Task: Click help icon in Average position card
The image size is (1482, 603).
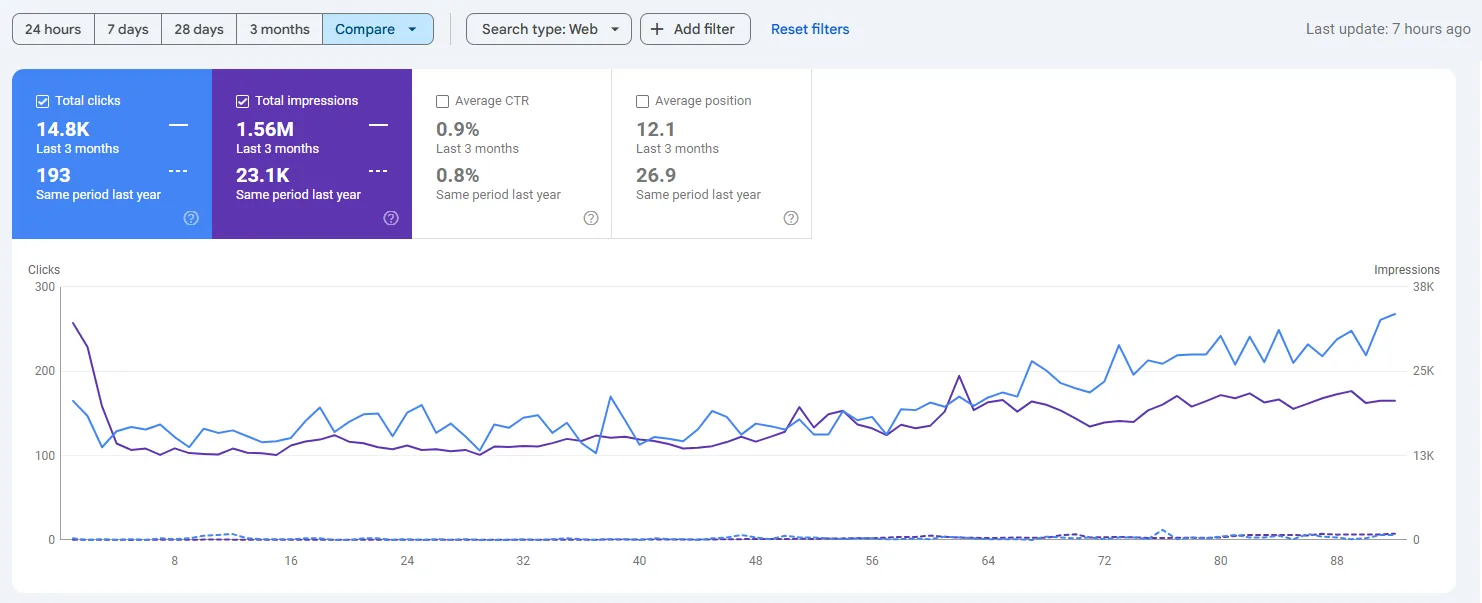Action: 791,218
